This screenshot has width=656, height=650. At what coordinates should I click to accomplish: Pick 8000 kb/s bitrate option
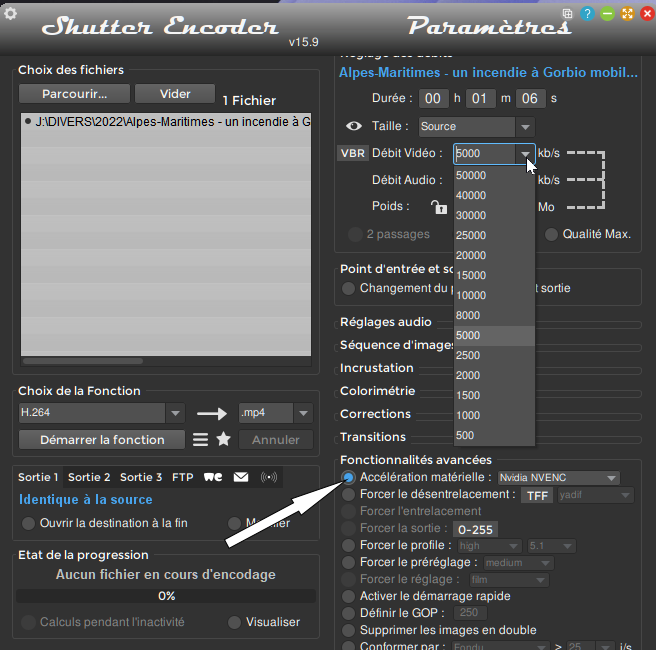point(494,315)
